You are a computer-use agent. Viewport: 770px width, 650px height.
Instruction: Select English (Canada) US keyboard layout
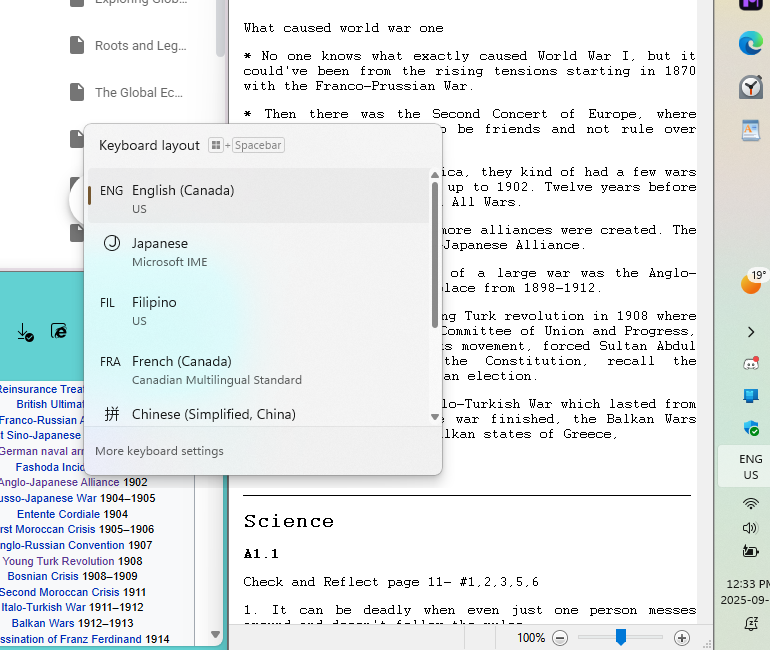(258, 195)
